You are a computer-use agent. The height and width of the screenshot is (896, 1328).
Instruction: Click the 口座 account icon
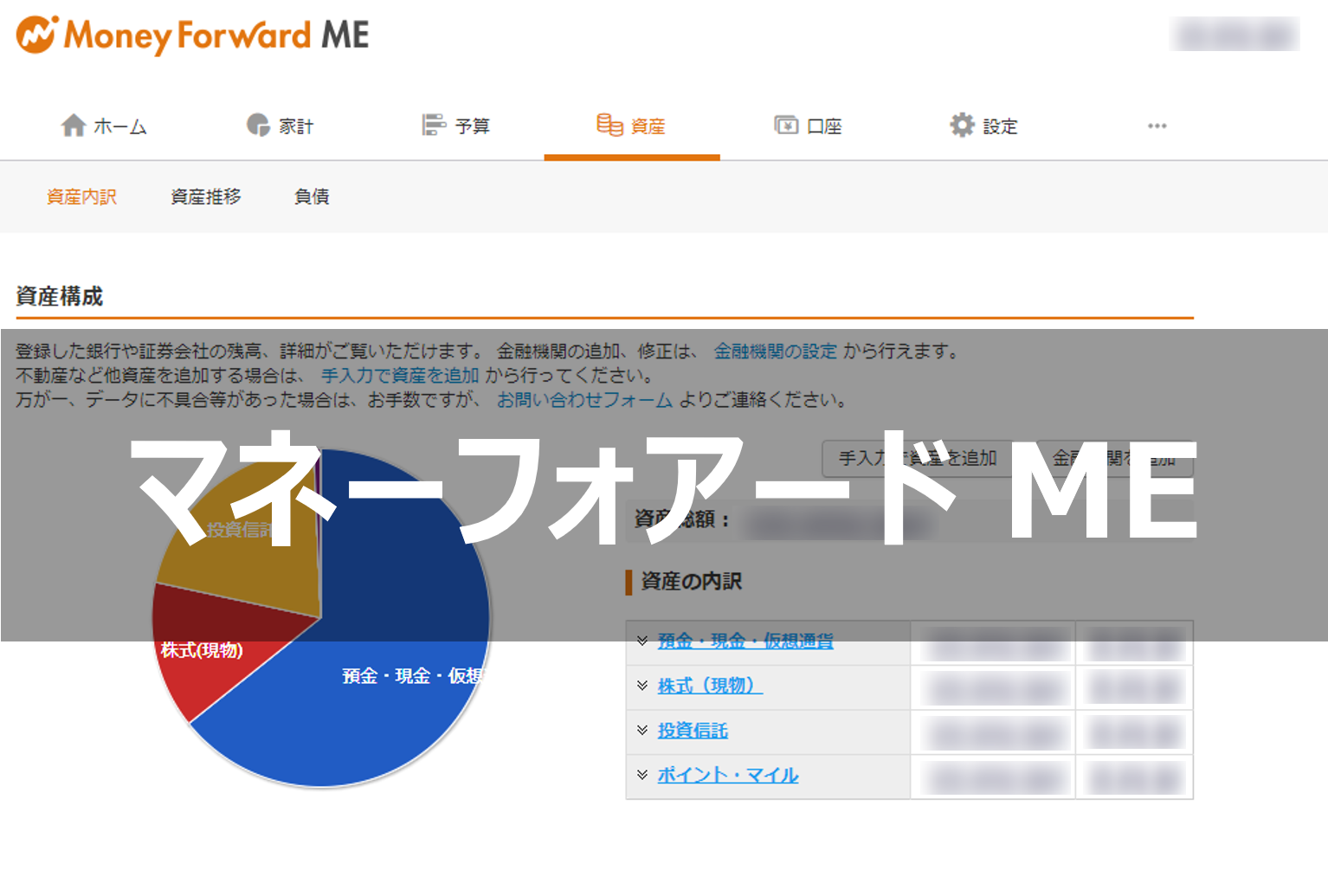pos(786,126)
